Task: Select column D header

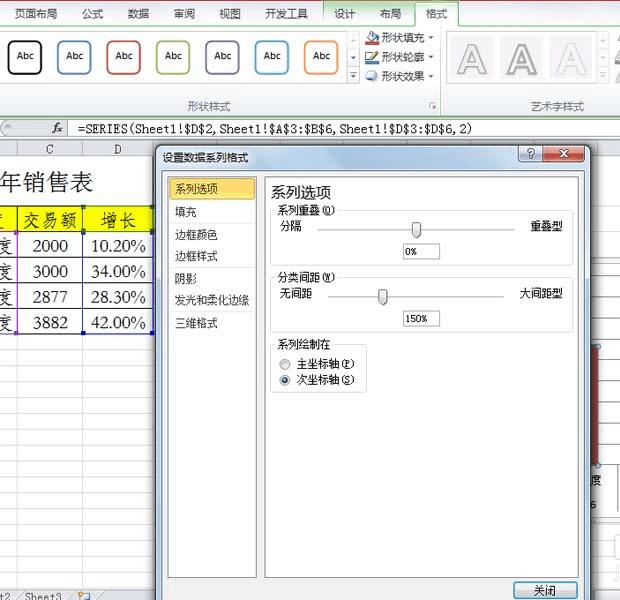Action: click(x=117, y=149)
